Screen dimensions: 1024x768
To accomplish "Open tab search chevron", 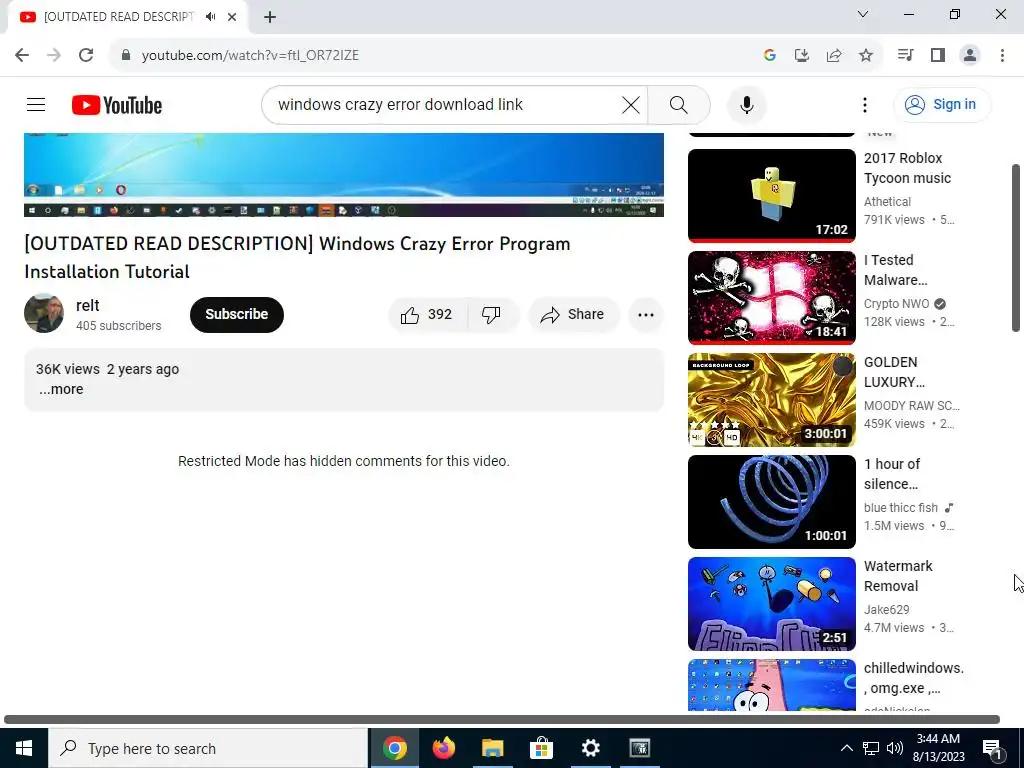I will pos(863,14).
